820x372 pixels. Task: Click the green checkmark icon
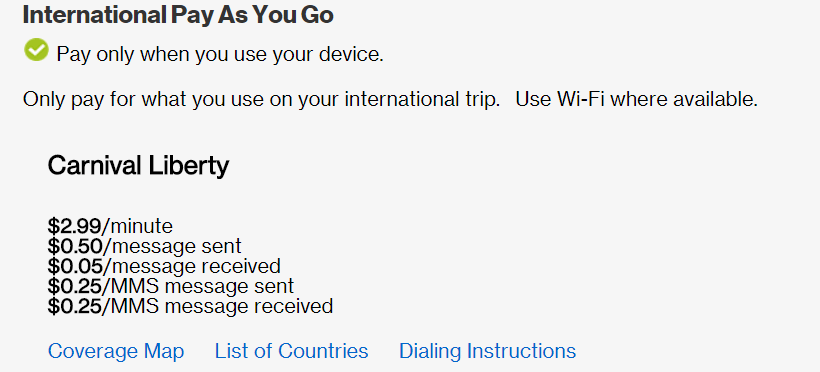click(36, 50)
